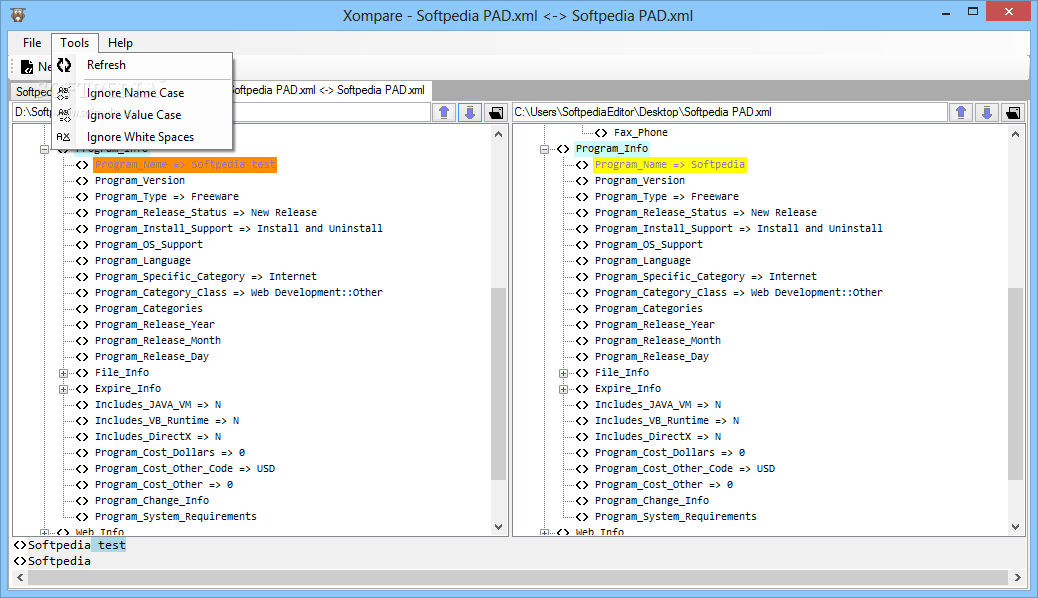
Task: Select Includes_VB_Runtime in right pane
Action: click(667, 421)
